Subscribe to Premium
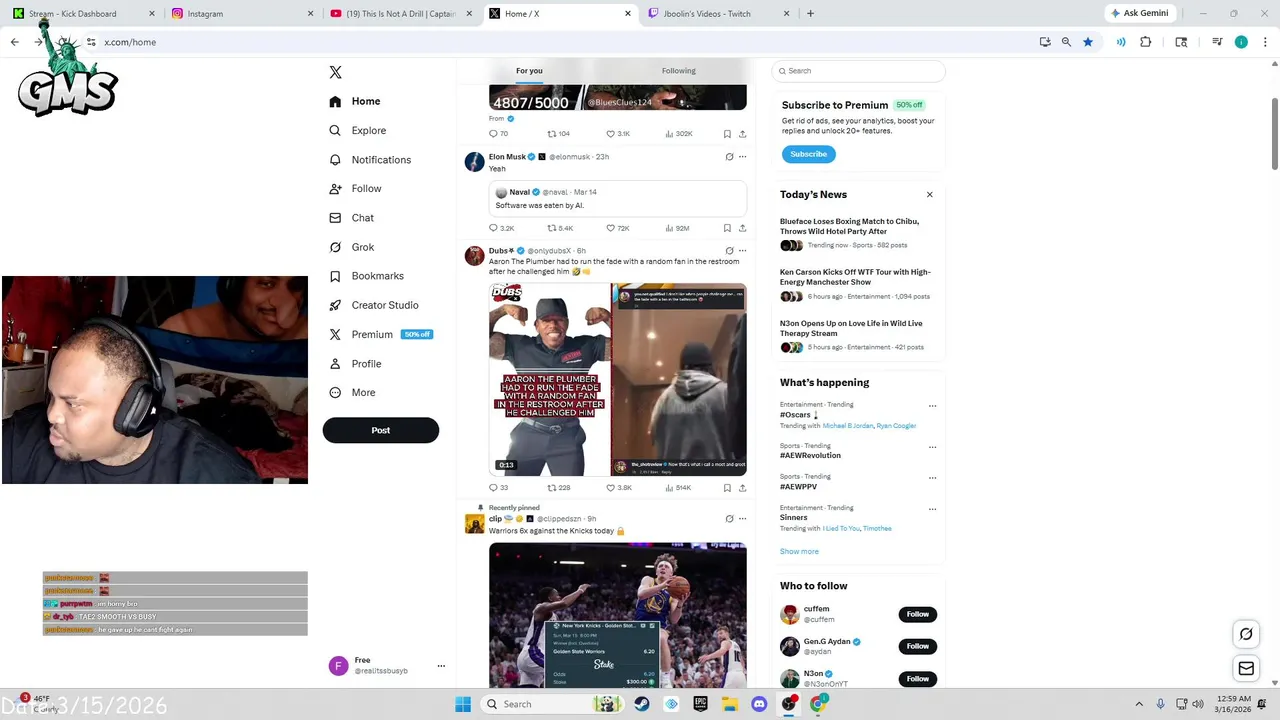The image size is (1280, 720). 808,154
